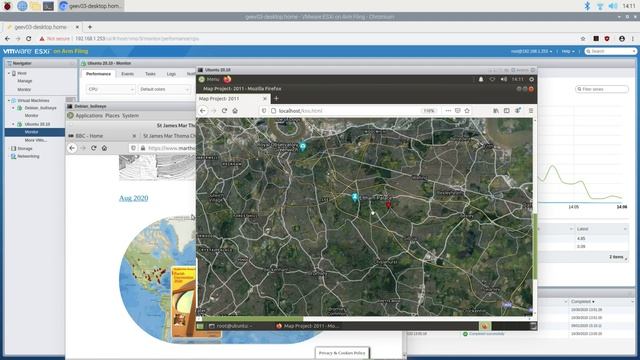Screen dimensions: 640x360
Task: Open the Firefox library icon in Ubuntu window
Action: (496, 111)
